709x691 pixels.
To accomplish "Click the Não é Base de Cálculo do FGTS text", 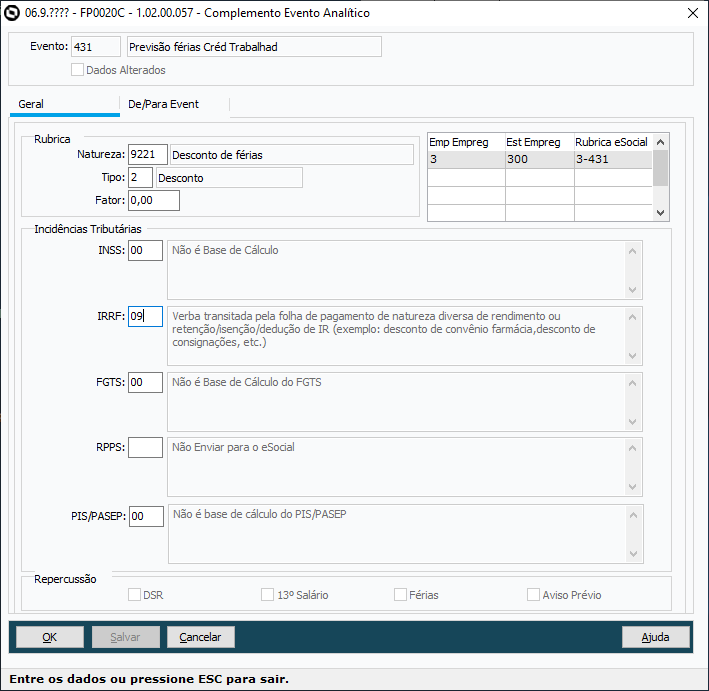I will (x=246, y=382).
